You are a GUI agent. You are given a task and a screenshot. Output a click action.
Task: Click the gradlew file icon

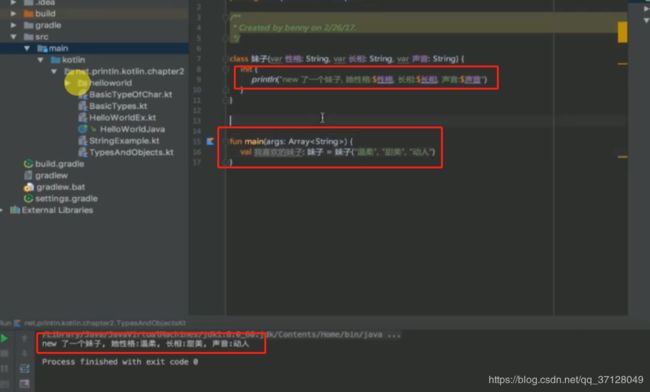28,176
